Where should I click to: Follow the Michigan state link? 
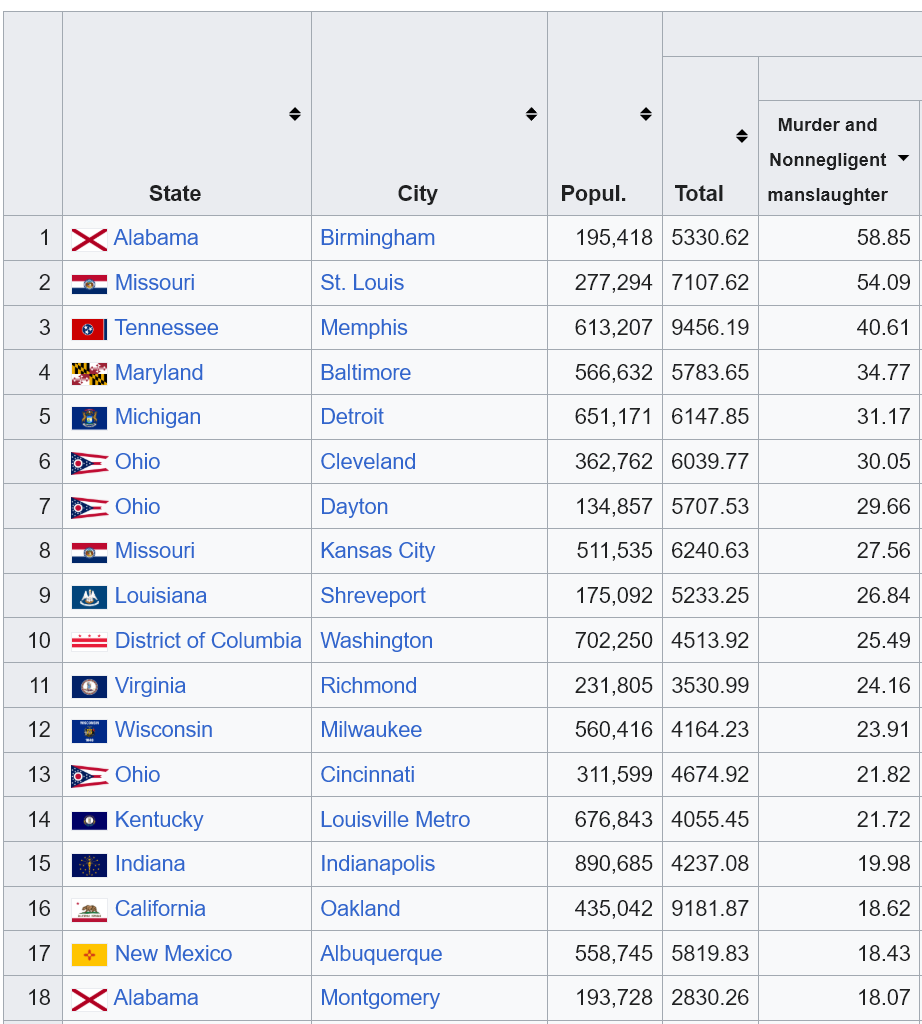click(x=157, y=417)
